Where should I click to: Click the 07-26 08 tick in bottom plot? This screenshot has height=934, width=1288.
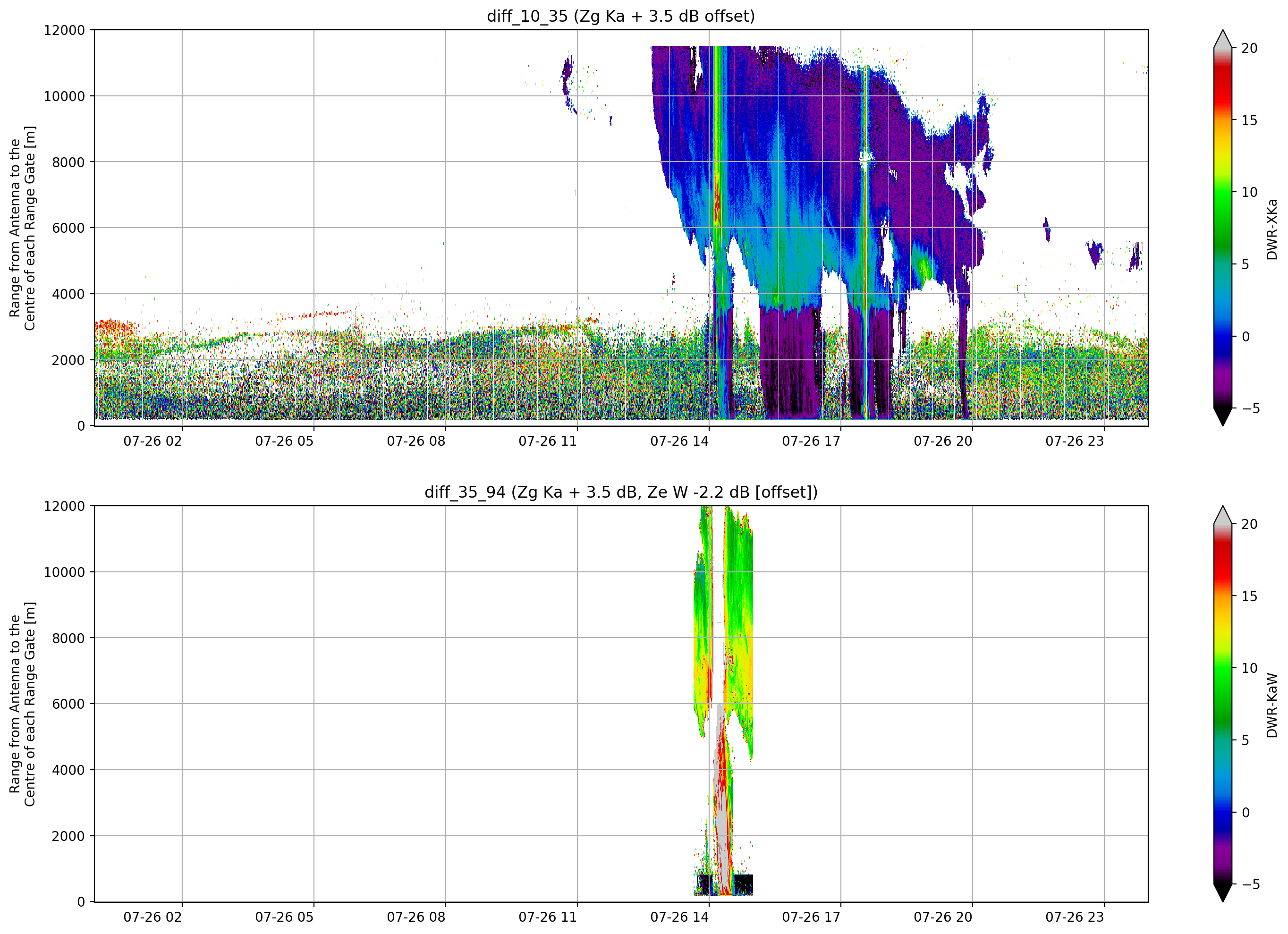[416, 917]
